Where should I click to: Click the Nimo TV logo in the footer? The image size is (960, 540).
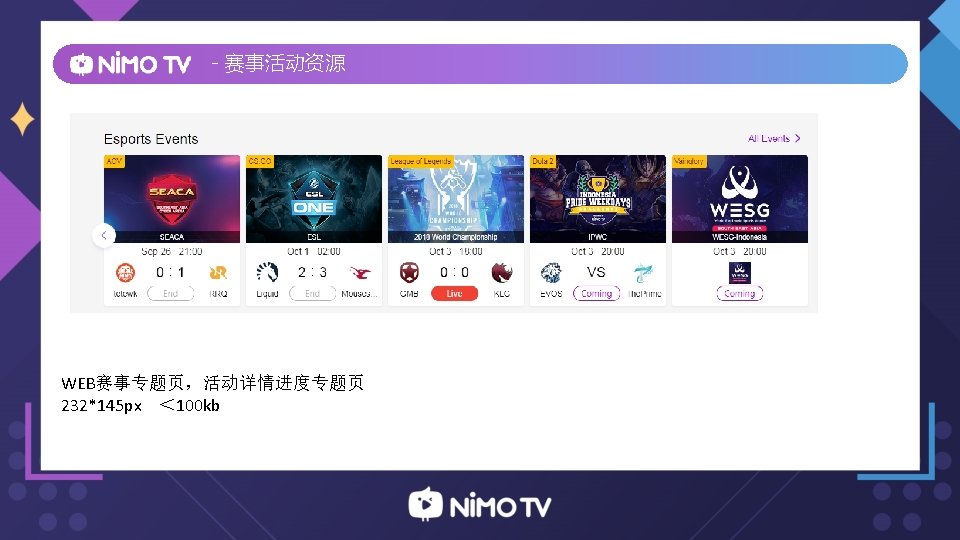pos(480,505)
